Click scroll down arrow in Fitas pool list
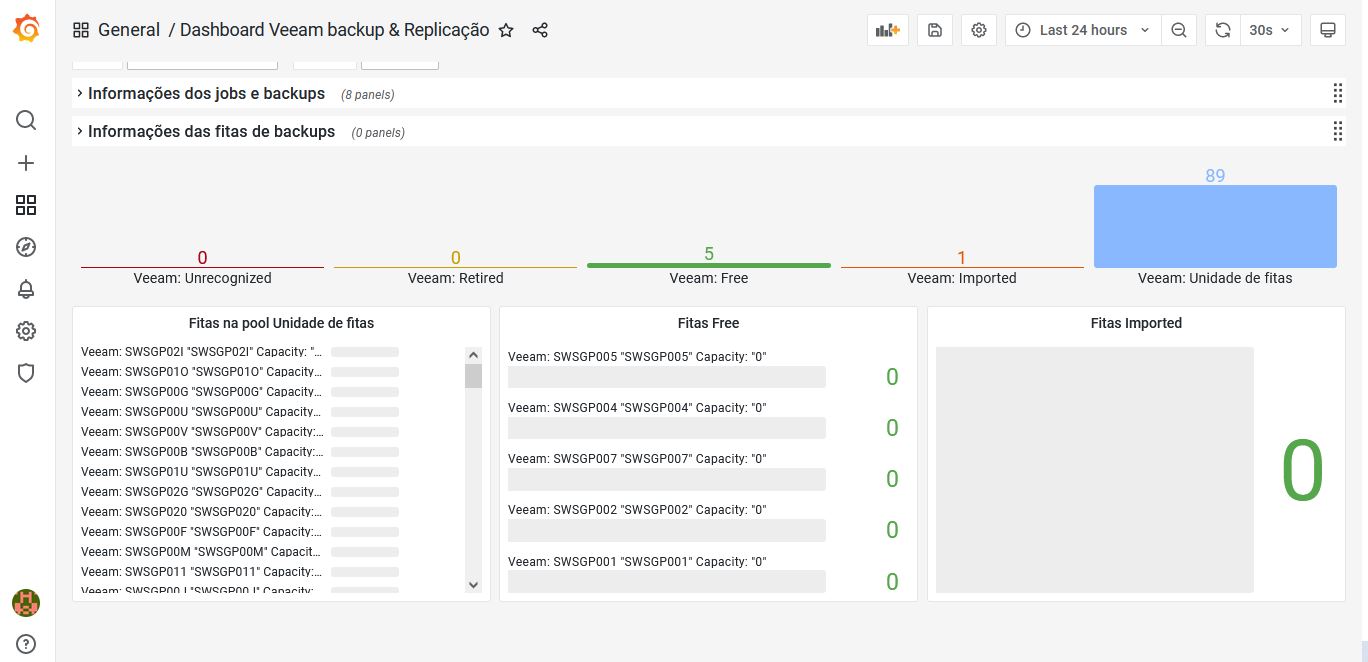Viewport: 1368px width, 662px height. click(x=474, y=585)
